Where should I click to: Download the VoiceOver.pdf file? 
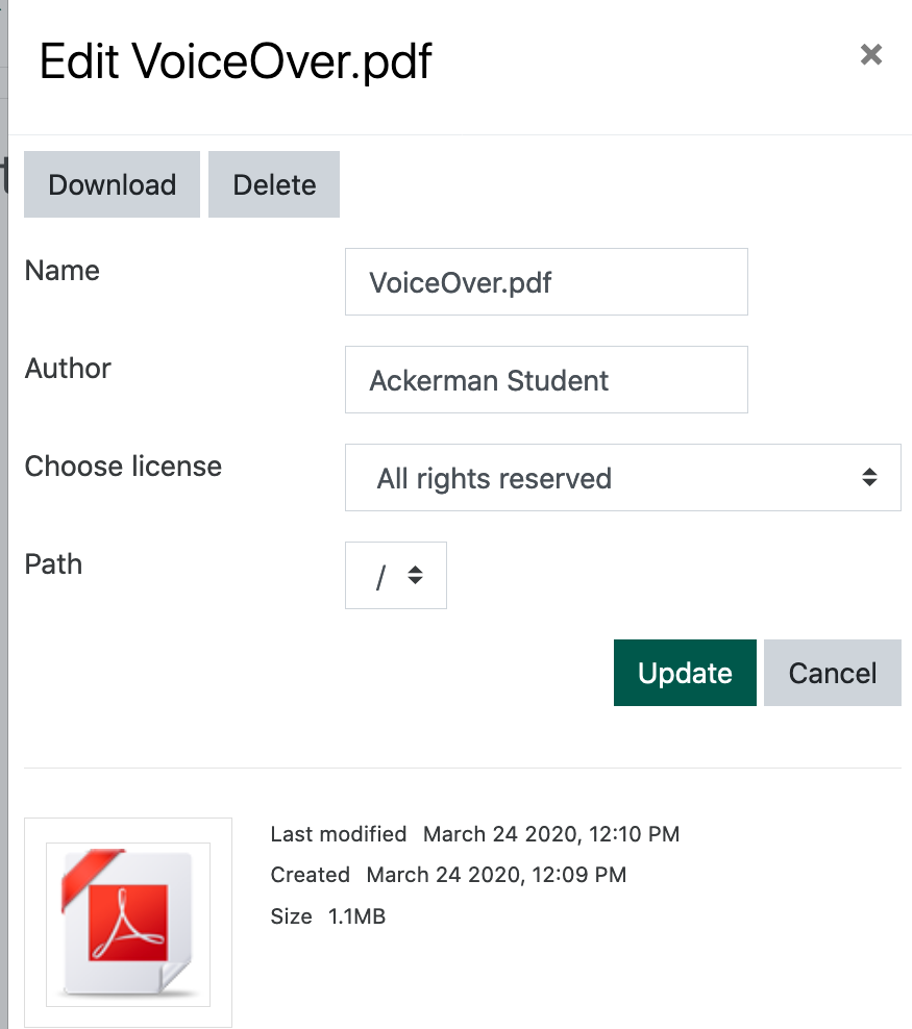pyautogui.click(x=111, y=184)
